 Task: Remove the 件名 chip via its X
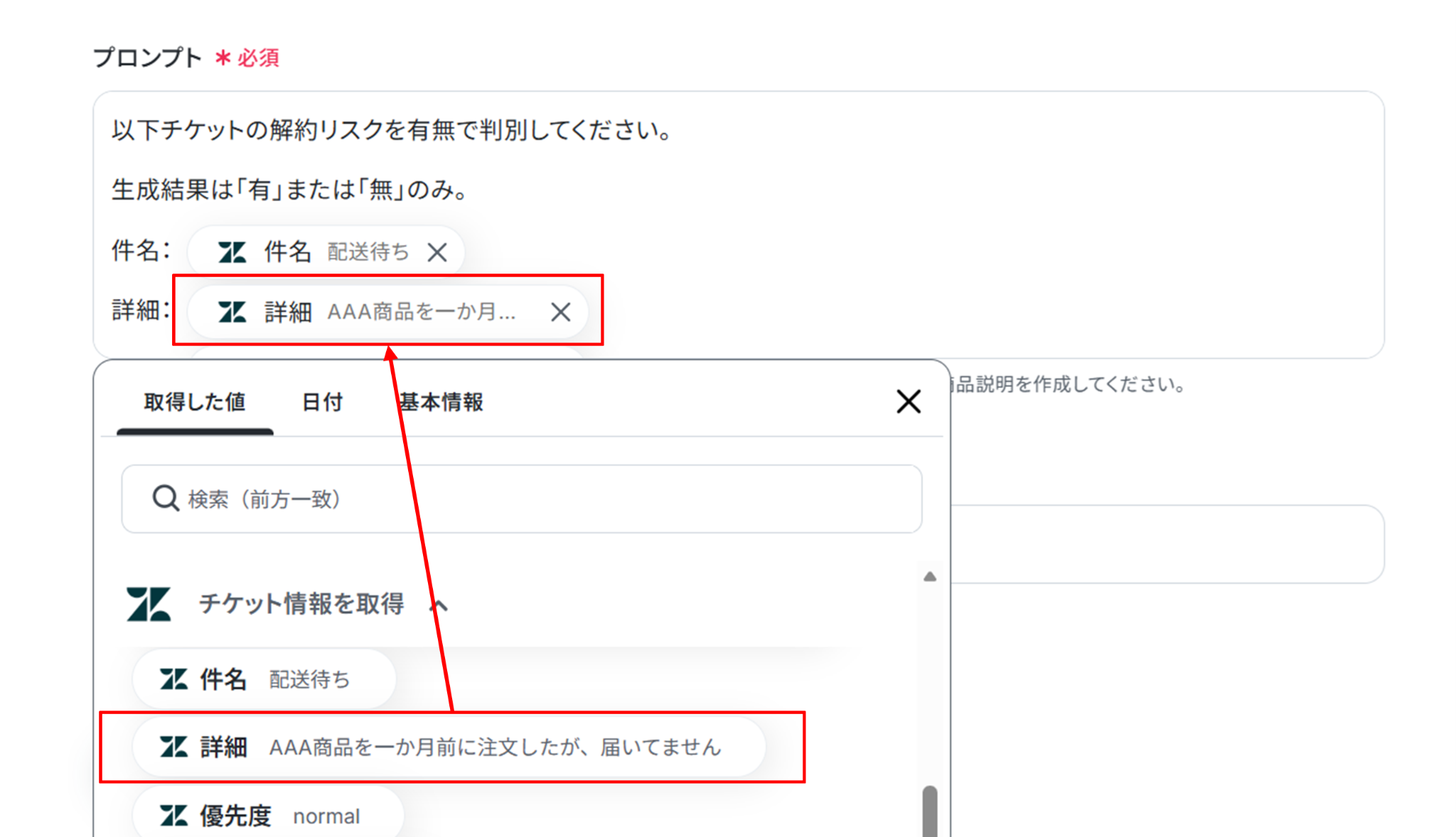click(437, 252)
